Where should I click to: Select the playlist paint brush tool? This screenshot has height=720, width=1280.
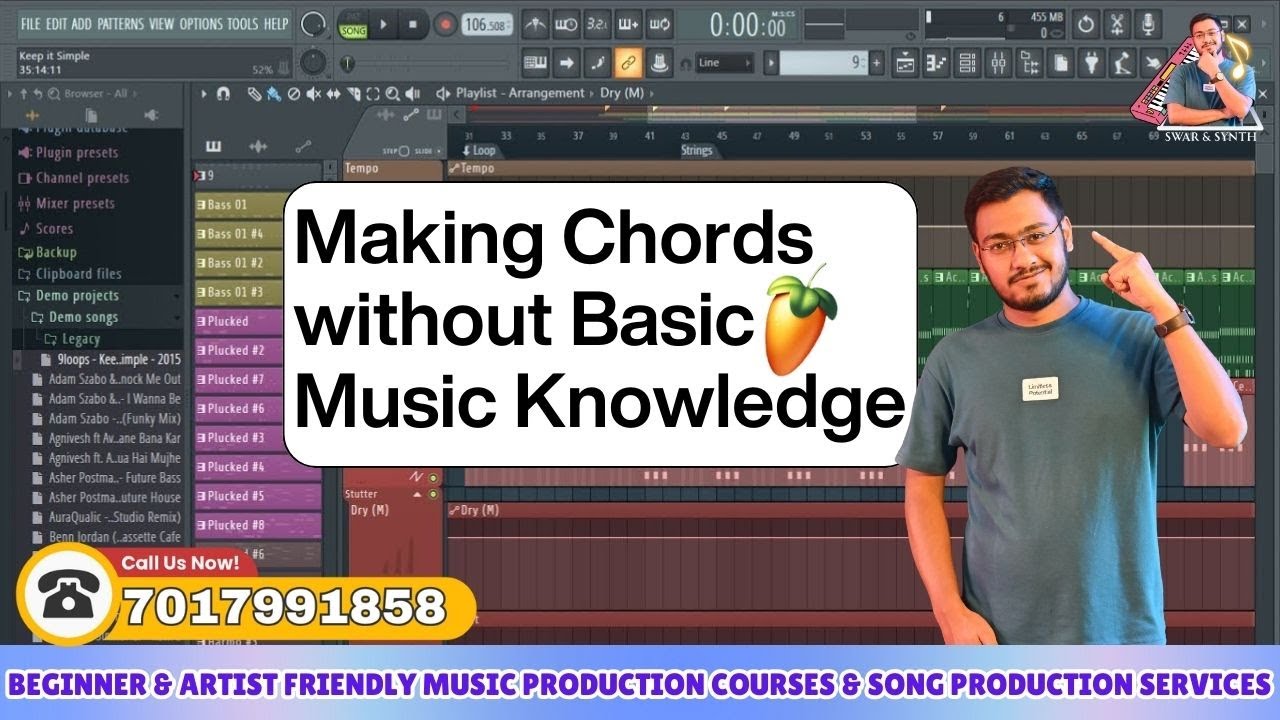(x=274, y=93)
